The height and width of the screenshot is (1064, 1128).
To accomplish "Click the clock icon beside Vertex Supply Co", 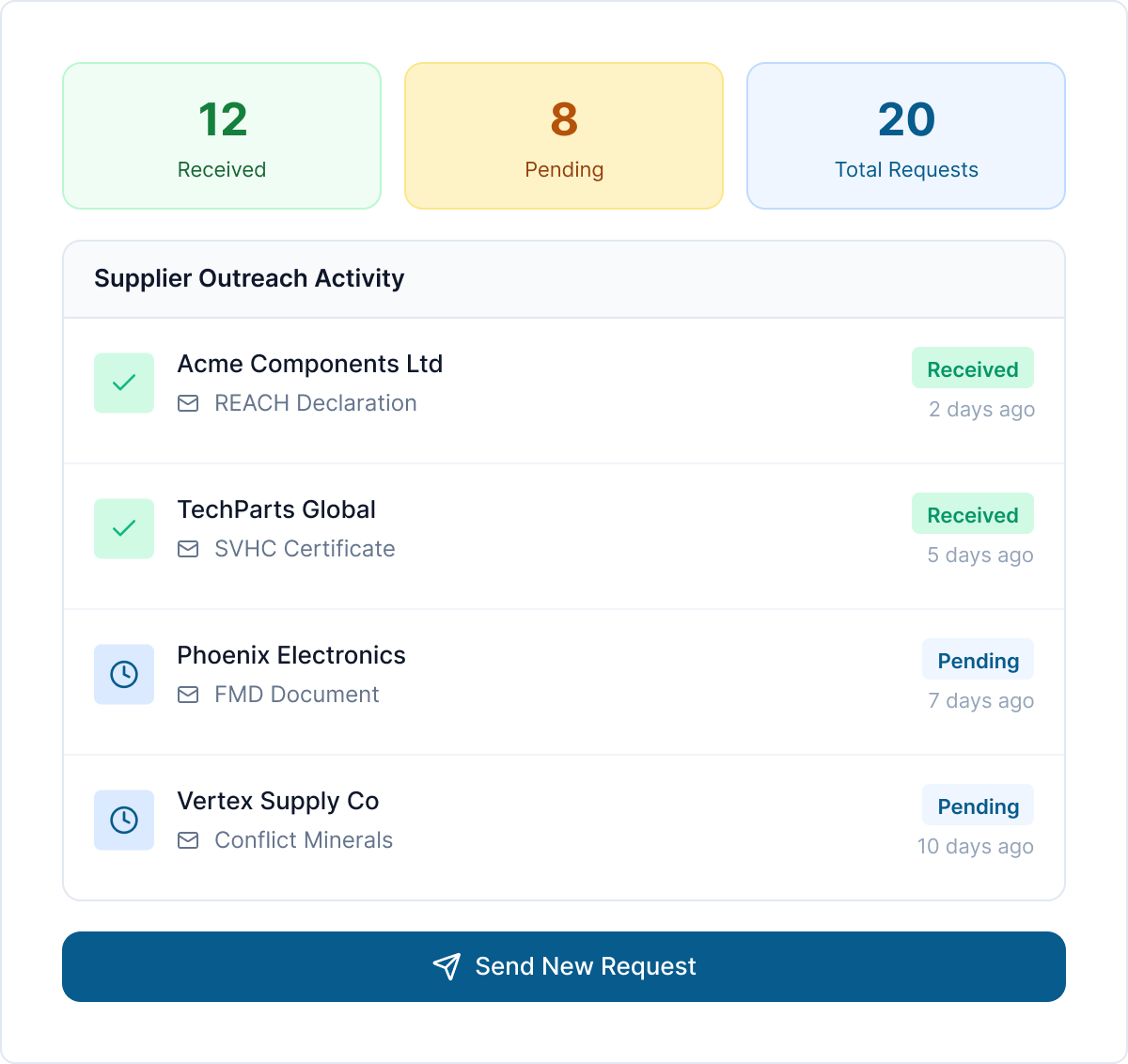I will click(x=123, y=820).
